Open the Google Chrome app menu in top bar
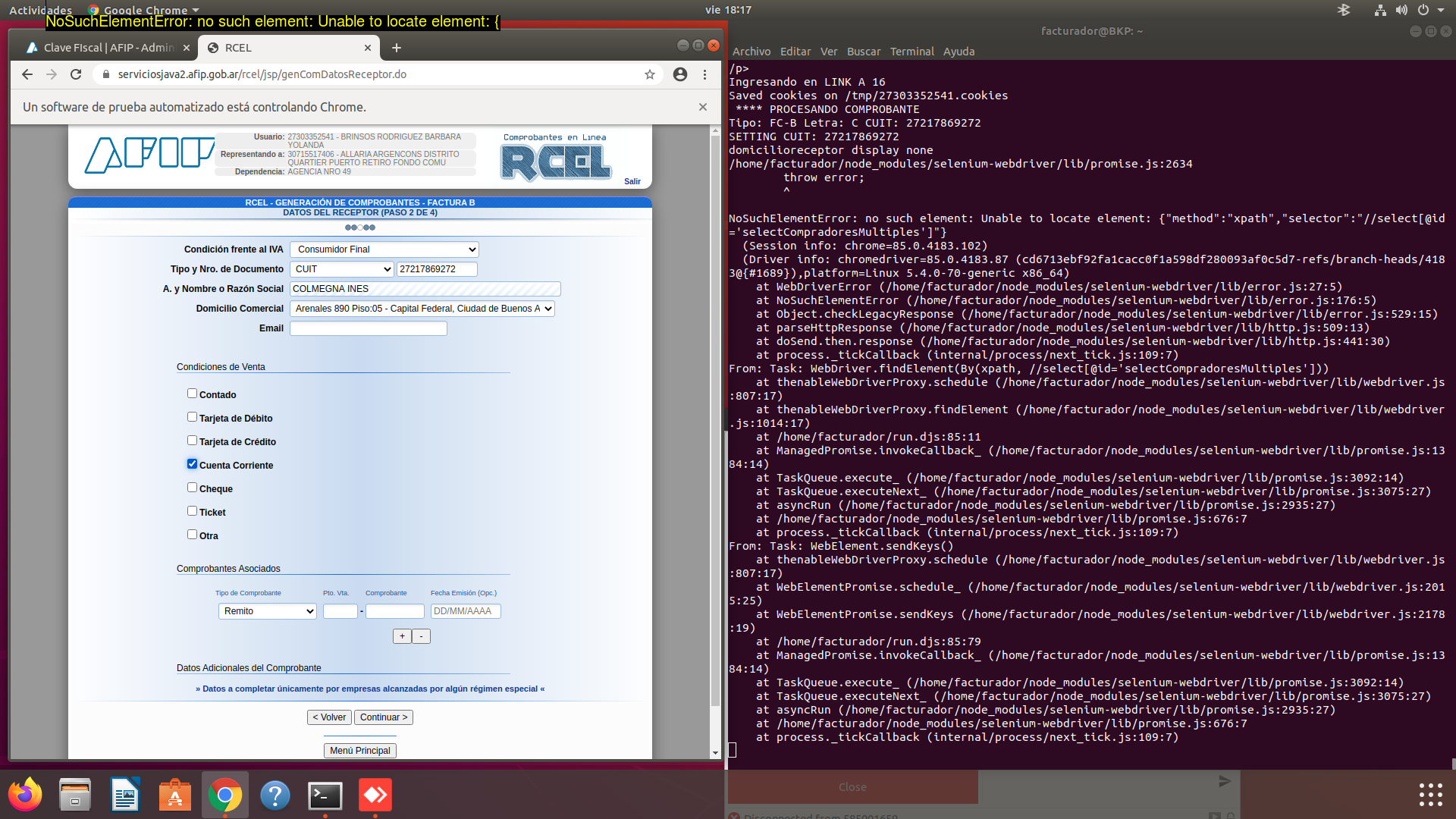This screenshot has height=819, width=1456. click(144, 10)
